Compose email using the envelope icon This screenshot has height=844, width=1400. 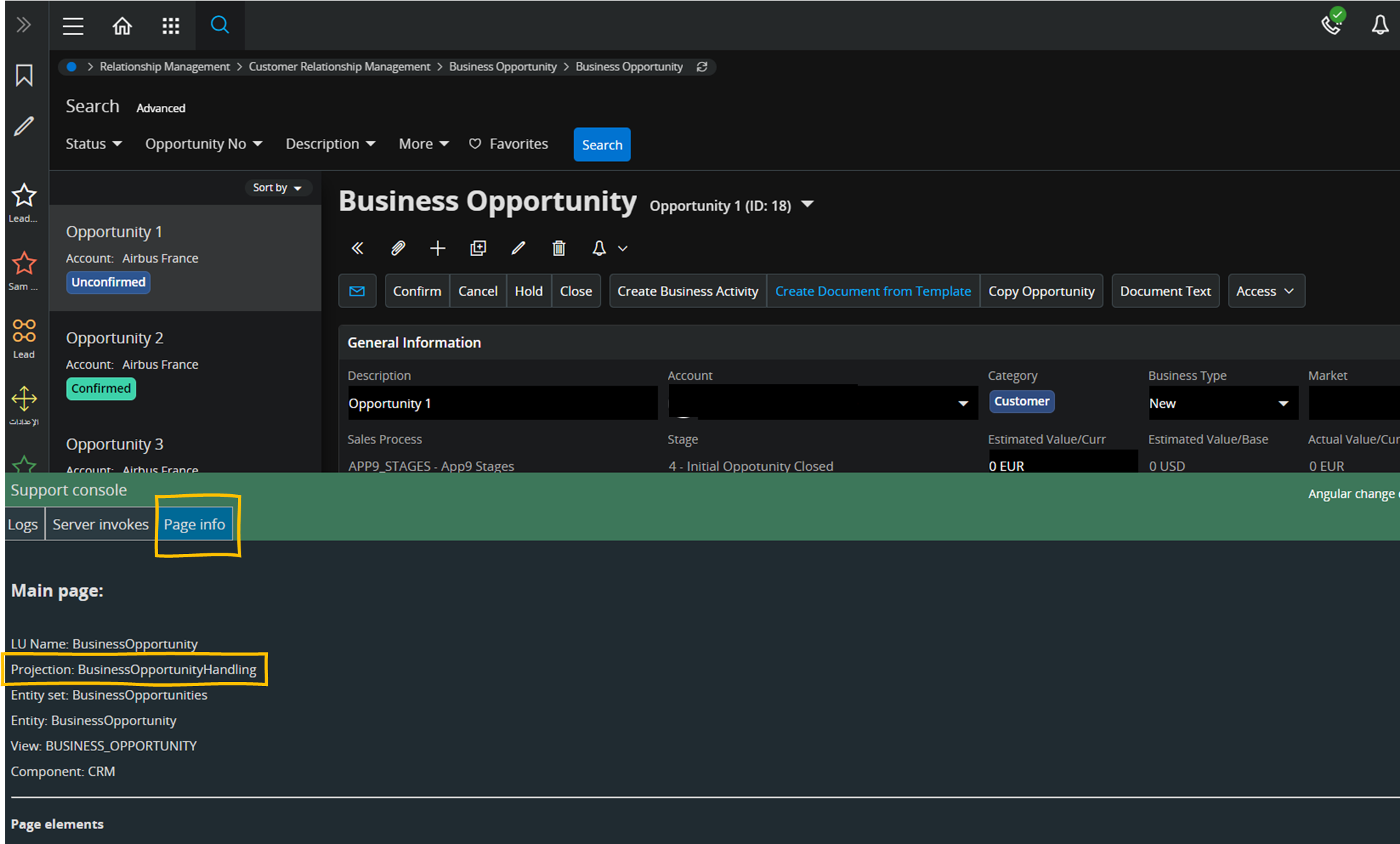click(357, 291)
